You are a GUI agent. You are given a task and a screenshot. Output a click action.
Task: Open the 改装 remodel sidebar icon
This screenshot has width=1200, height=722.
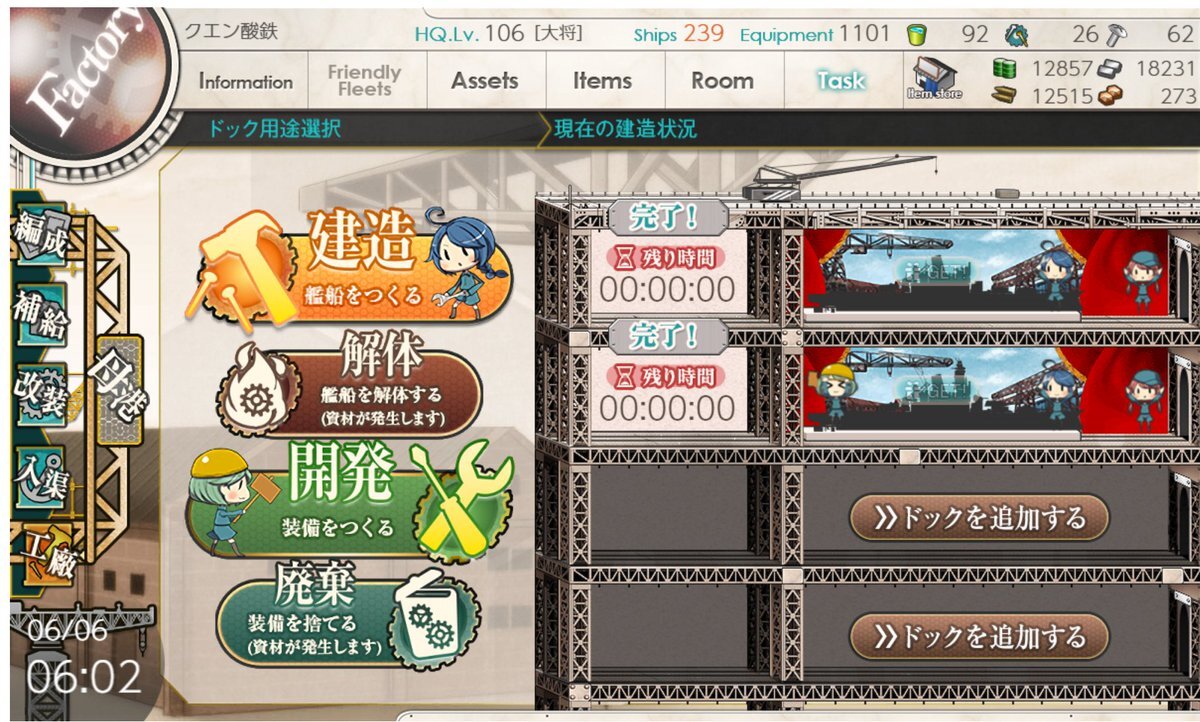click(40, 393)
